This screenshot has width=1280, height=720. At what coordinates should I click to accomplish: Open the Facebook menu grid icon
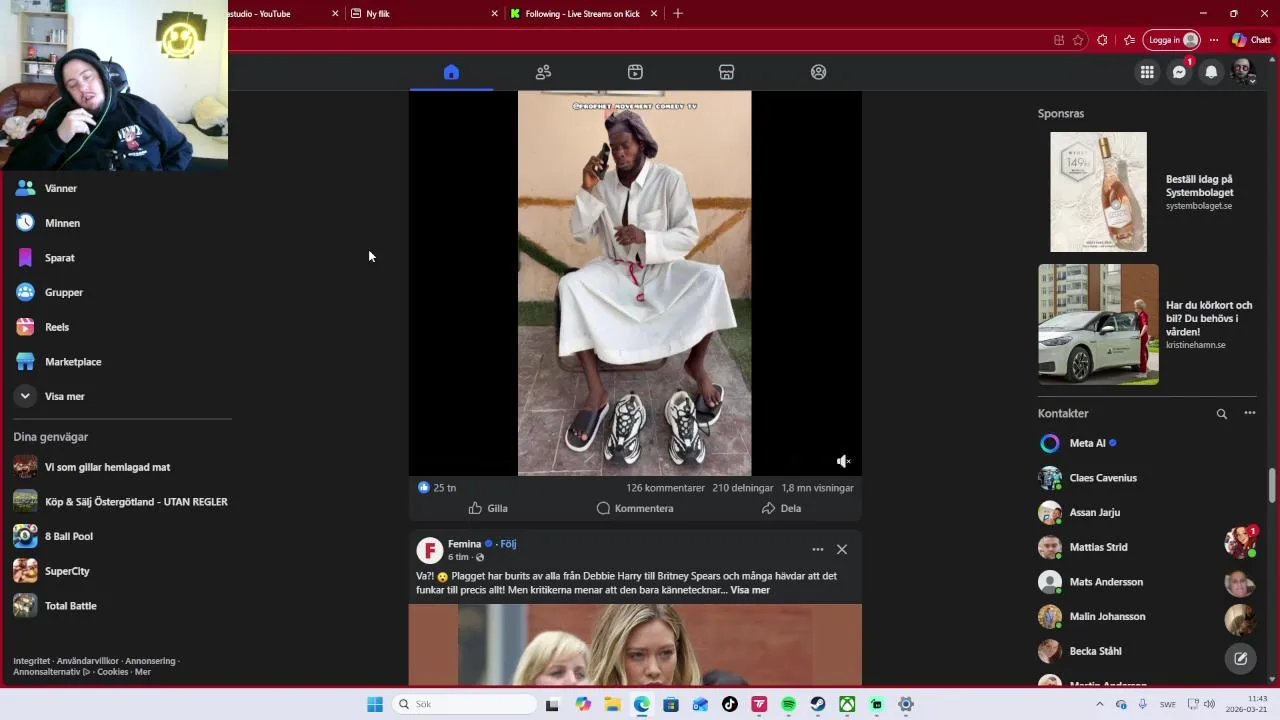(1147, 72)
